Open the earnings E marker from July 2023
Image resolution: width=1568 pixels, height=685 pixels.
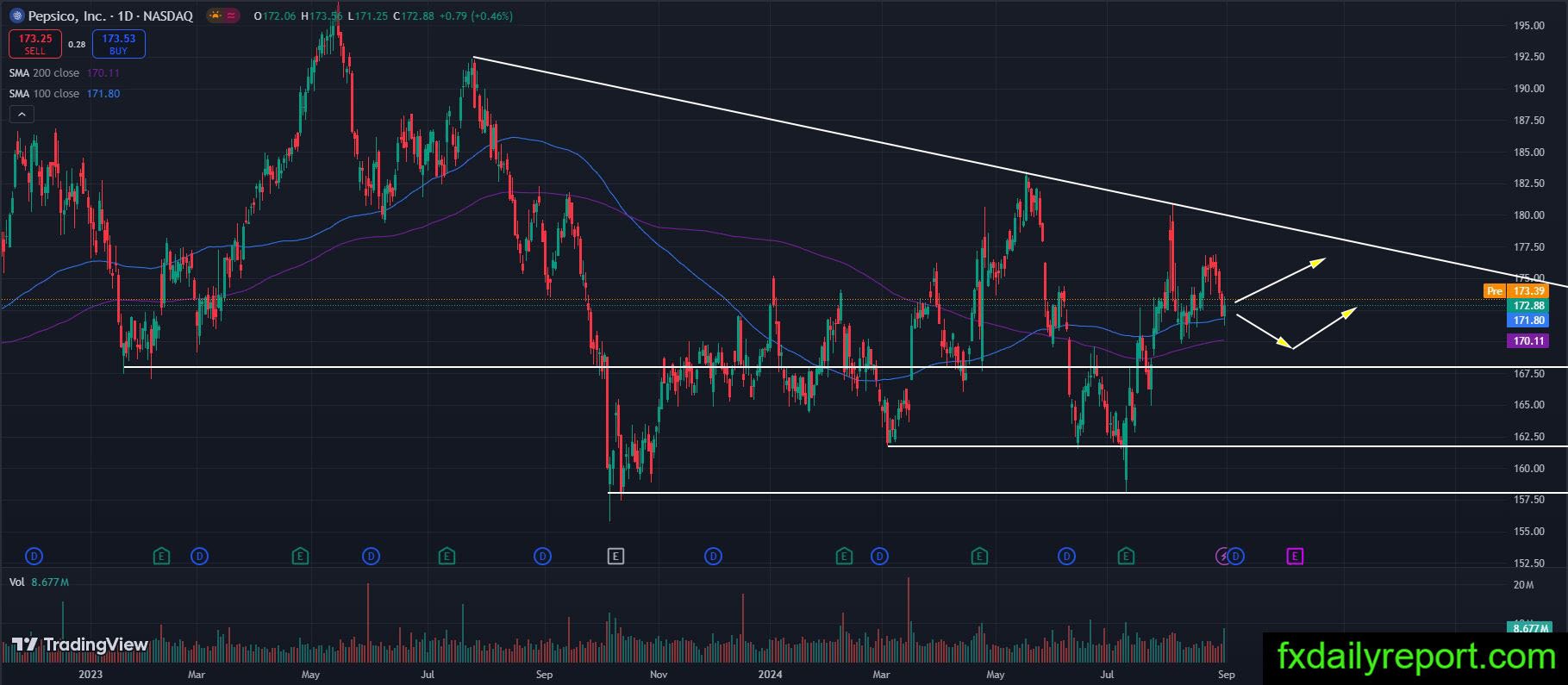[x=447, y=557]
